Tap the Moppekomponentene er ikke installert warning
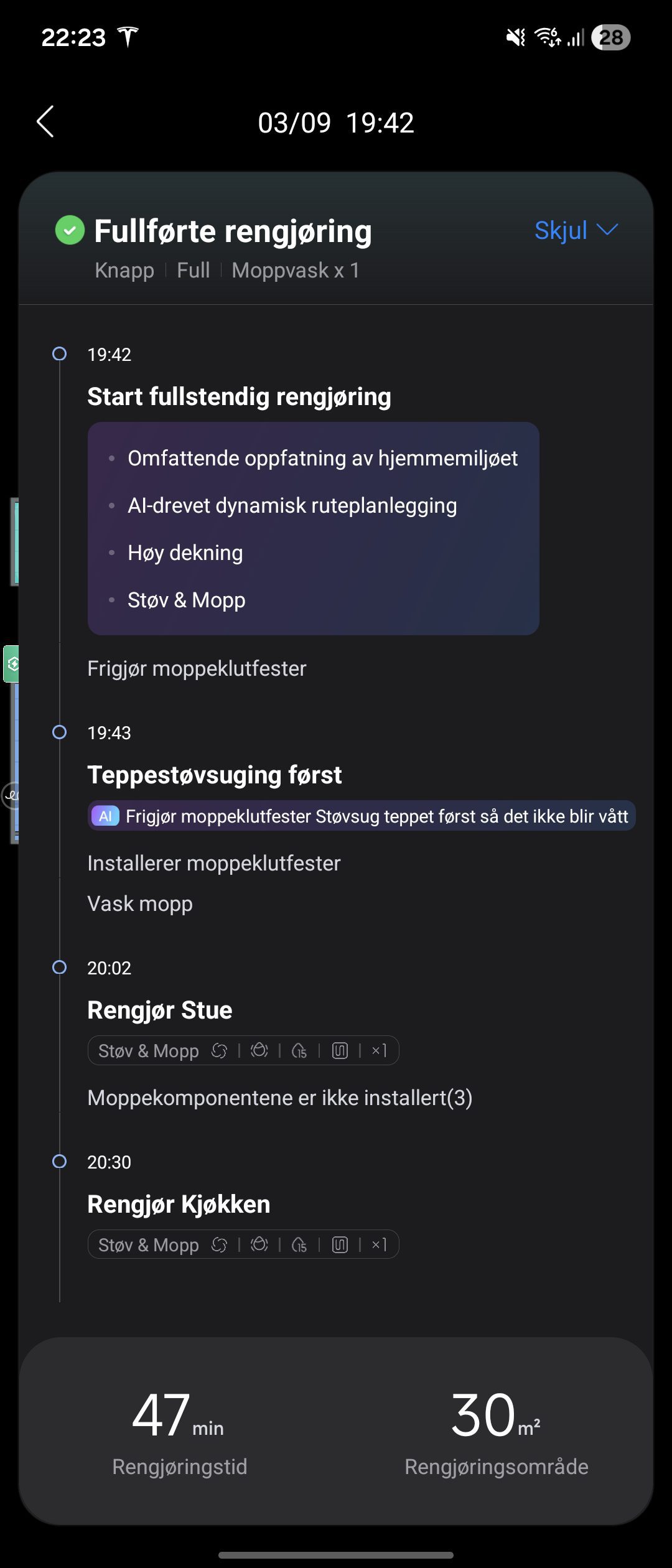 point(280,1098)
